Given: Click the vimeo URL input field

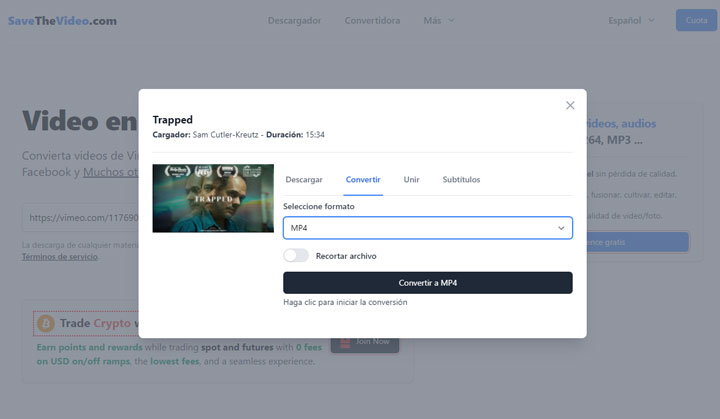Looking at the screenshot, I should tap(80, 218).
